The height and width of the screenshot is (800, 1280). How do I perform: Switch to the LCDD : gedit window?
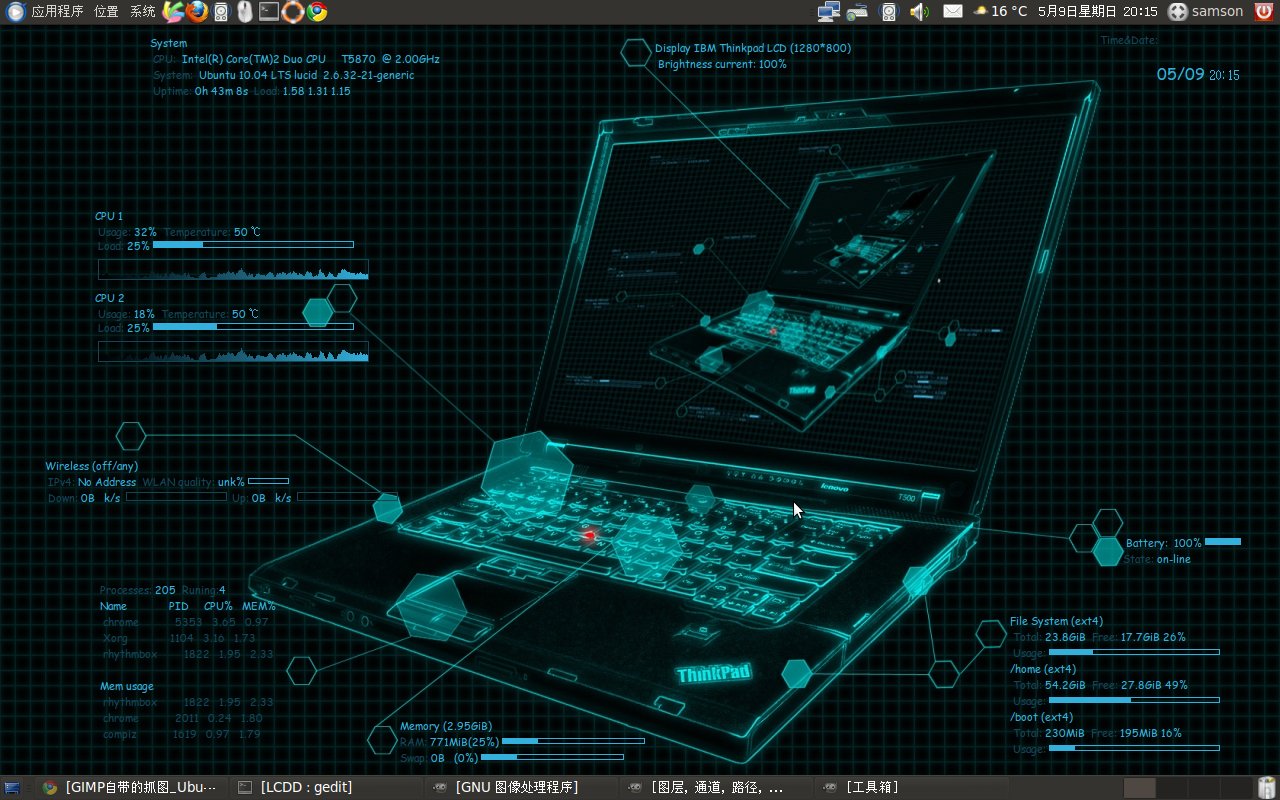(325, 788)
